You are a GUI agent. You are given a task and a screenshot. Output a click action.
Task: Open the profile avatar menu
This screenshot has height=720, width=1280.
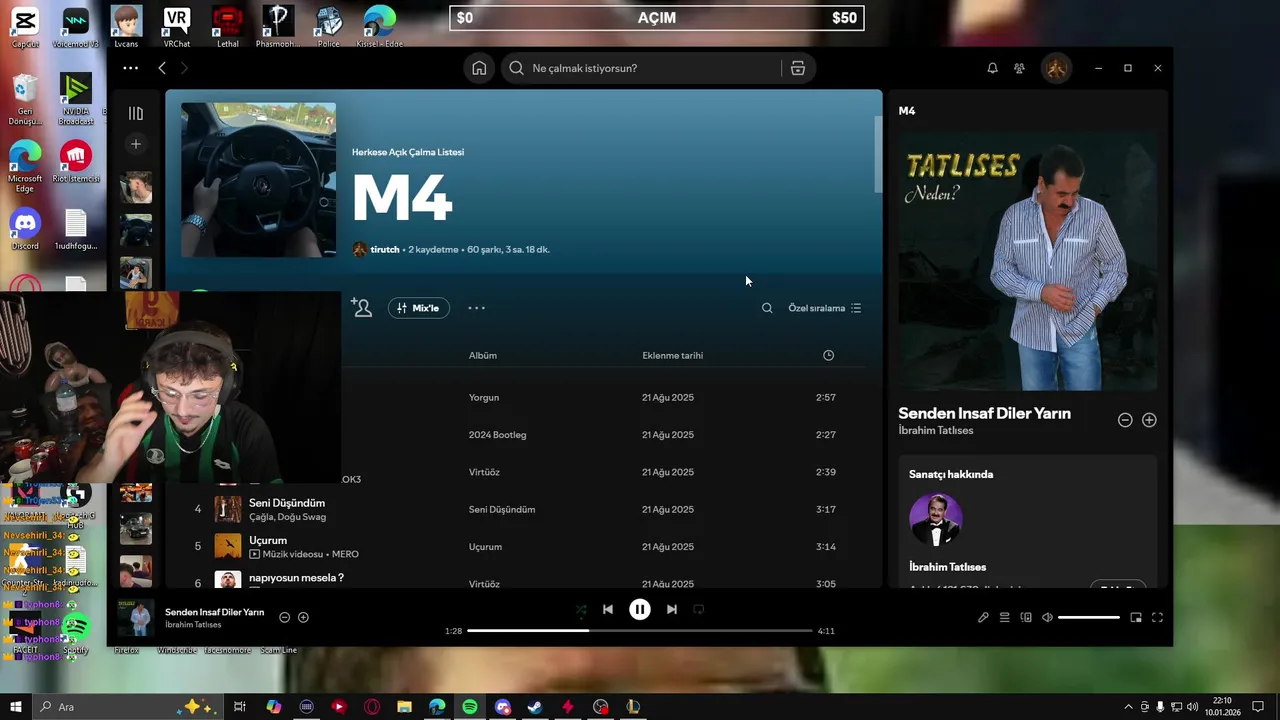[x=1056, y=68]
